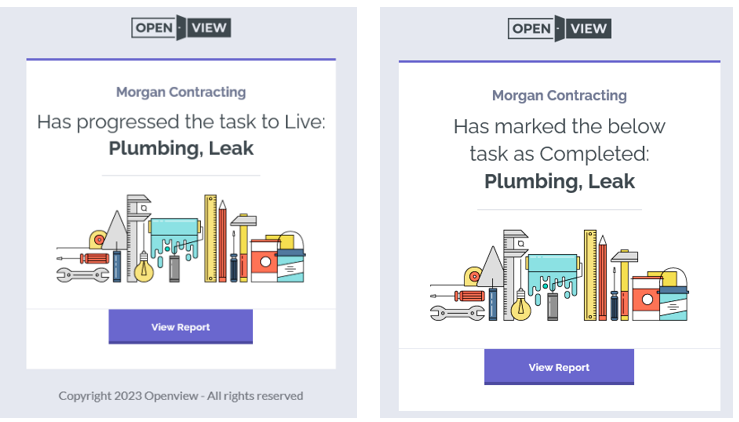Click the Copyright 2023 Openview footer text
The height and width of the screenshot is (422, 739).
180,395
